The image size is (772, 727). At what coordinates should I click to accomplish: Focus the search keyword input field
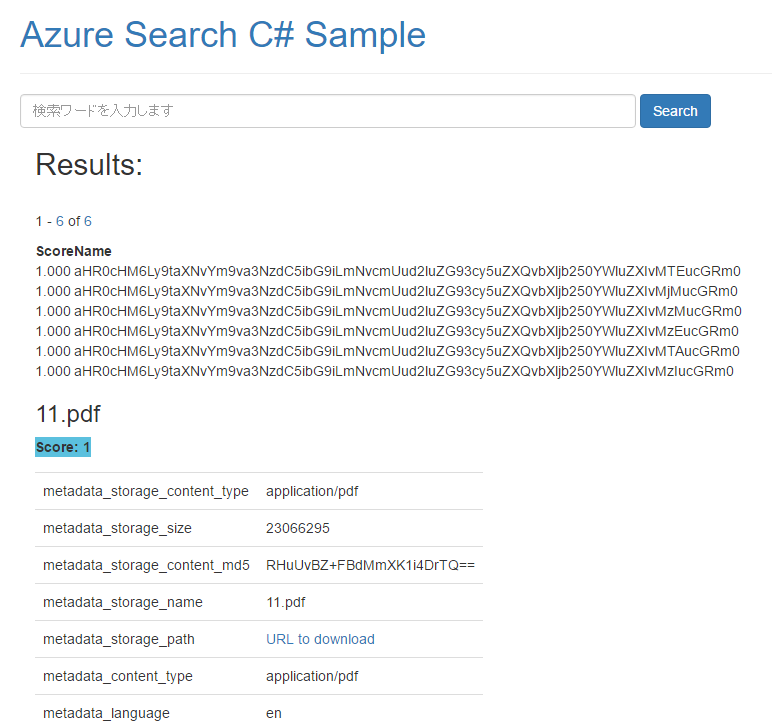click(327, 111)
